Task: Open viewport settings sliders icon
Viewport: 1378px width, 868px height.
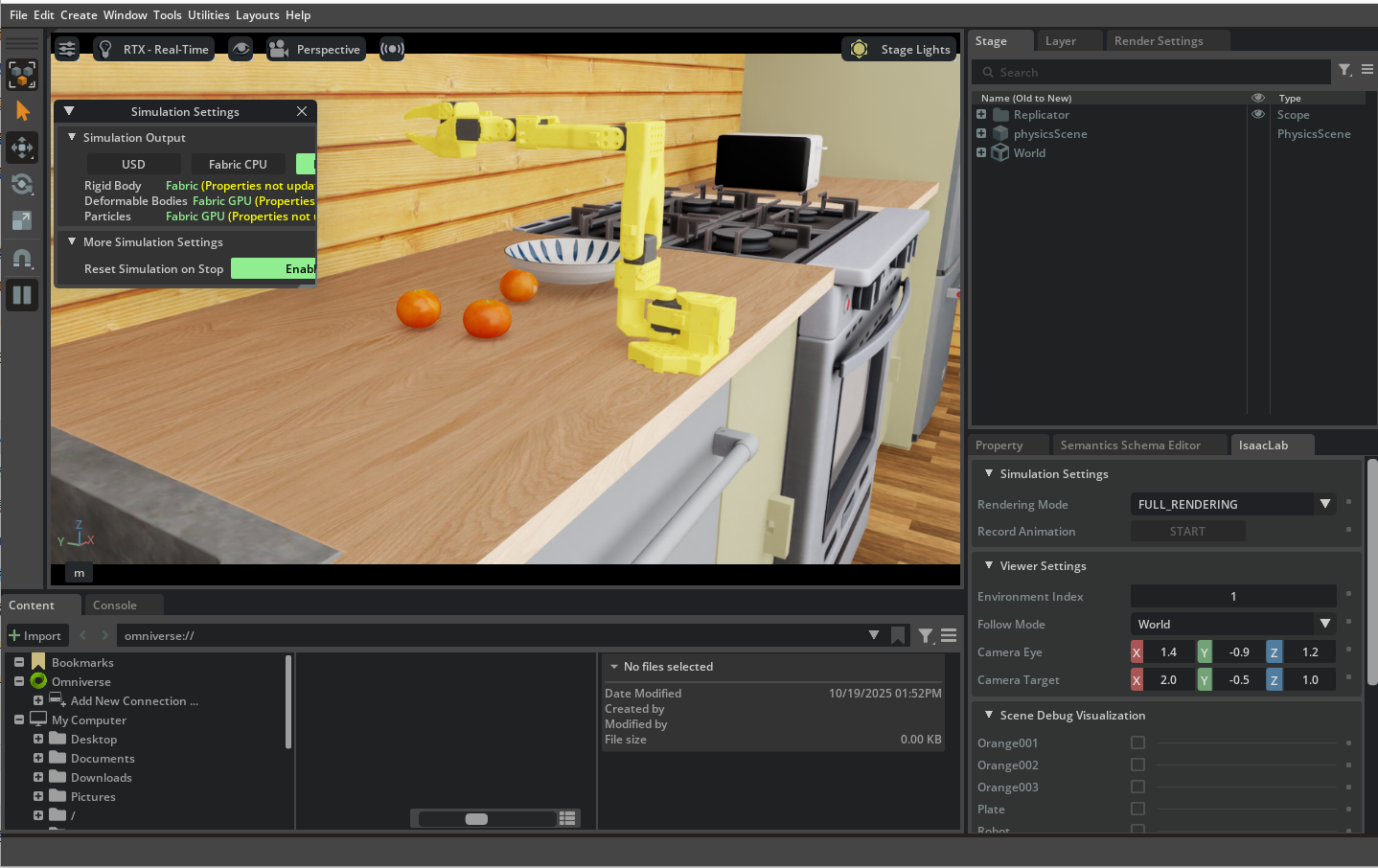Action: [67, 49]
